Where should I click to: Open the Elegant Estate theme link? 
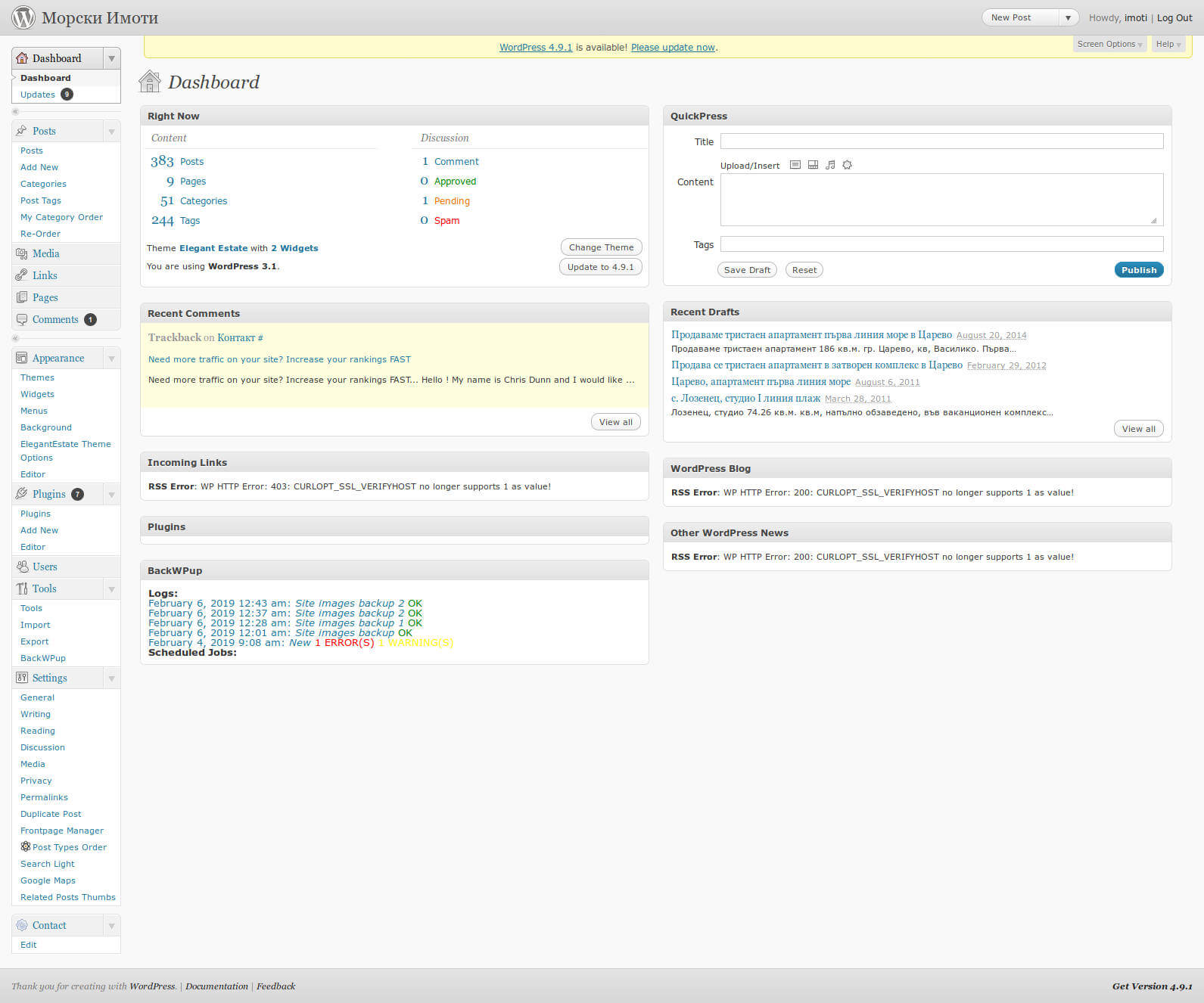(x=213, y=248)
